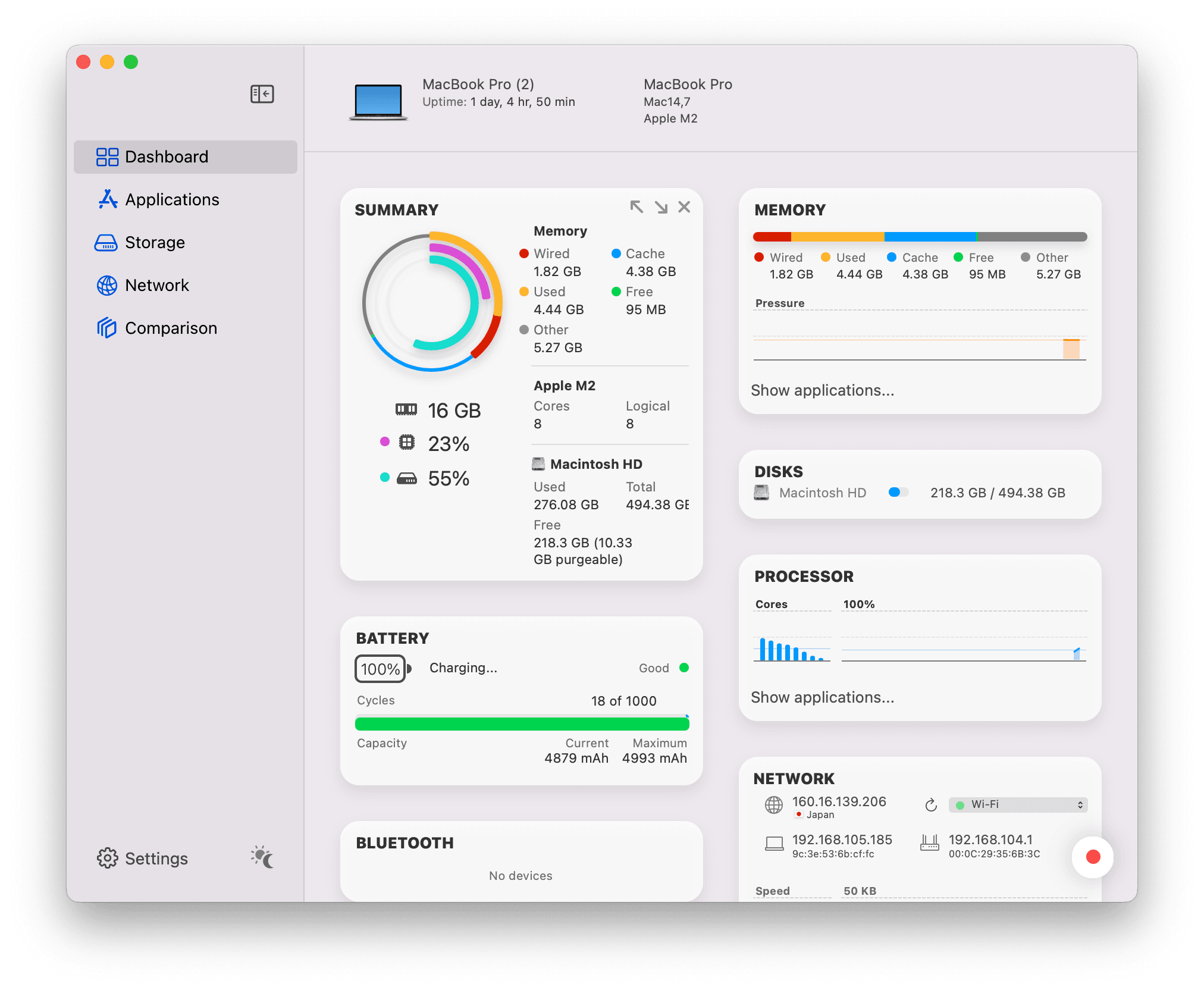Click the Macintosh HD disk usage indicator
Screen dimensions: 1204x990
point(898,492)
